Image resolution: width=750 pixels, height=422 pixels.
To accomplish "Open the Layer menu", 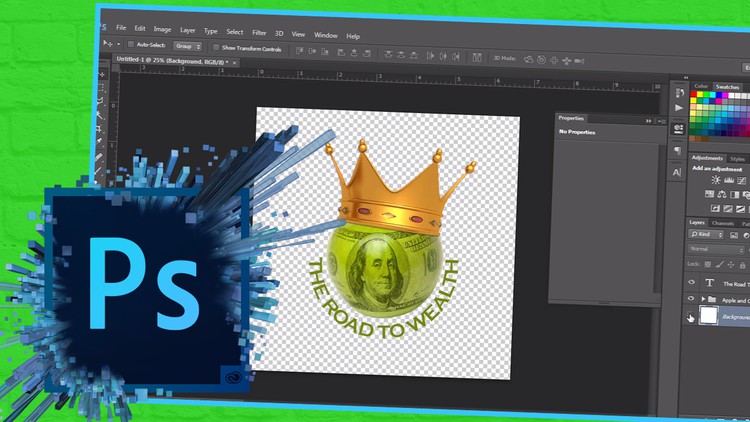I will [188, 30].
